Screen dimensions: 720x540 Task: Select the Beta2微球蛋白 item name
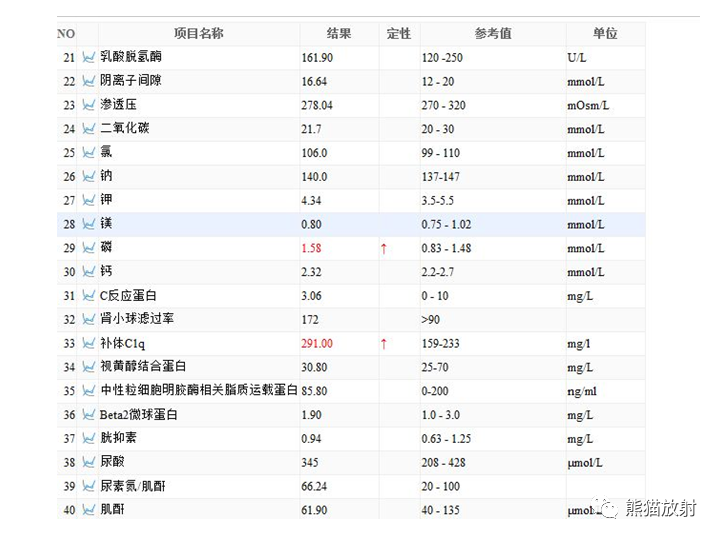coord(139,415)
